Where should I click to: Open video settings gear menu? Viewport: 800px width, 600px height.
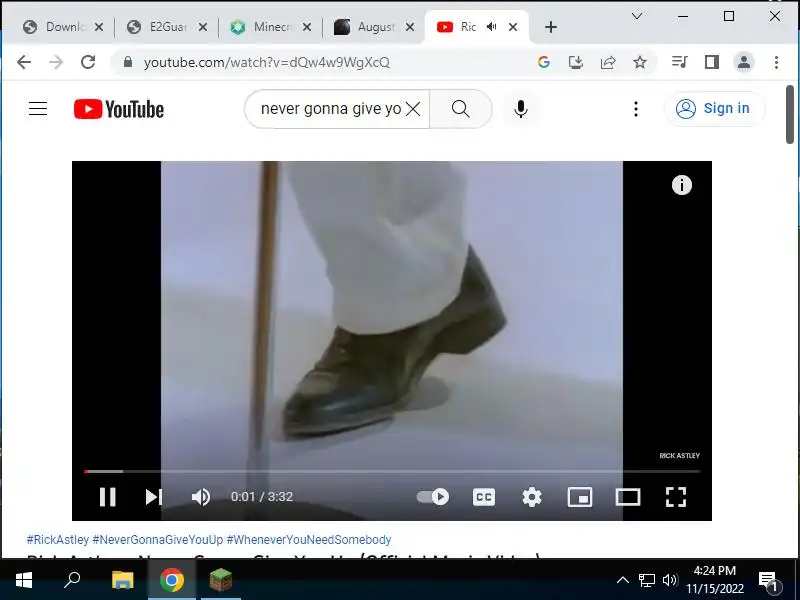532,496
